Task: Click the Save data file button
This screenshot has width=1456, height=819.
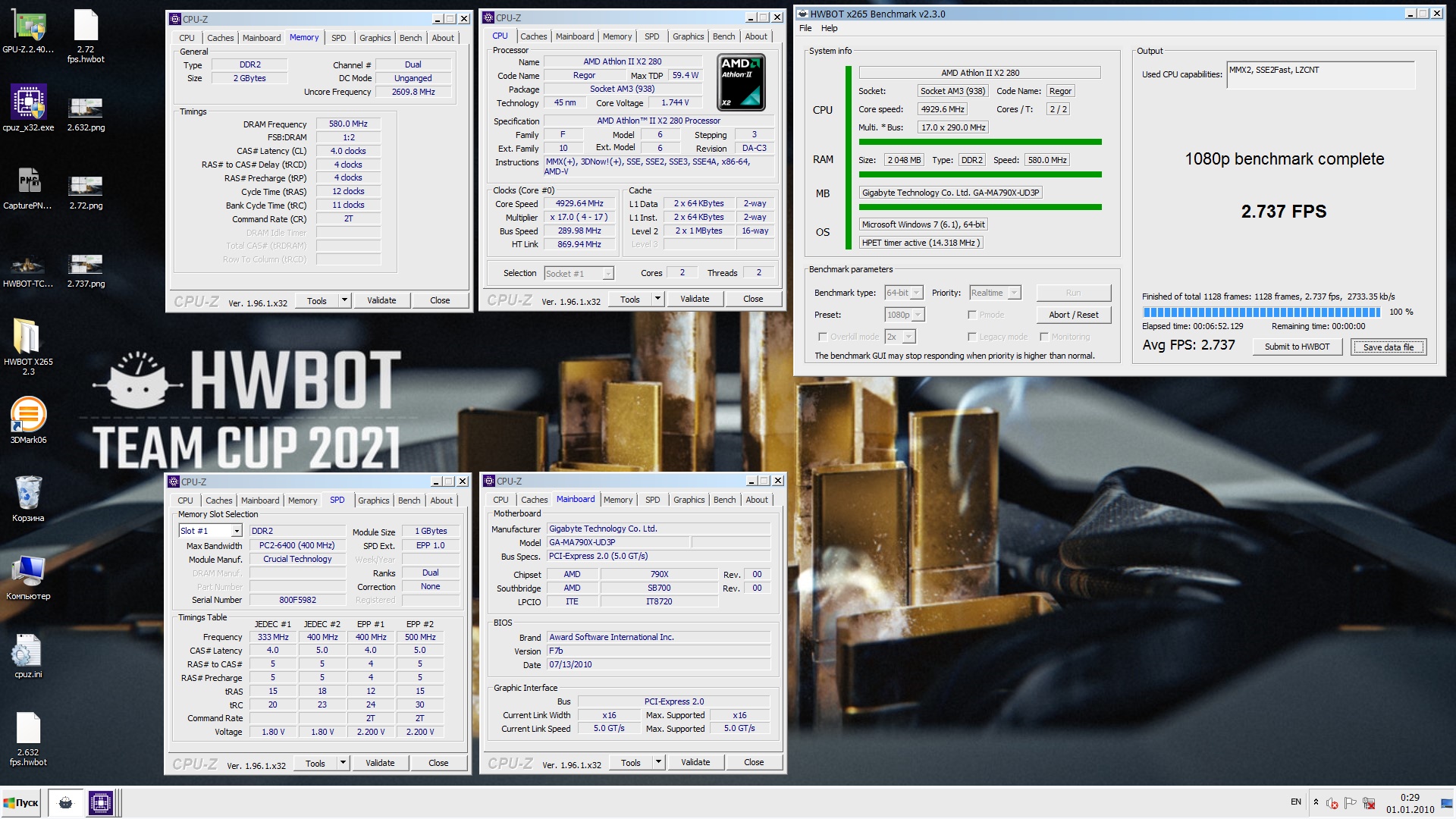Action: tap(1389, 347)
